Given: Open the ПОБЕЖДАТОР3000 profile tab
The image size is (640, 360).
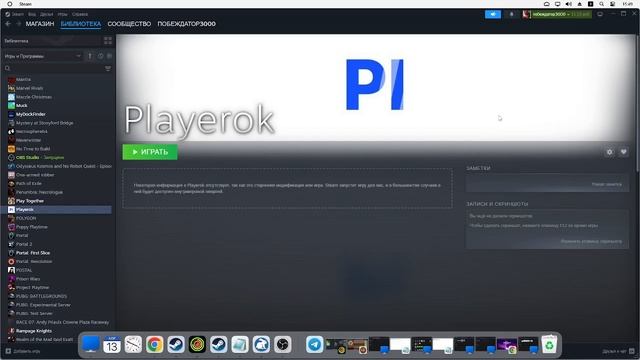Looking at the screenshot, I should coord(187,24).
